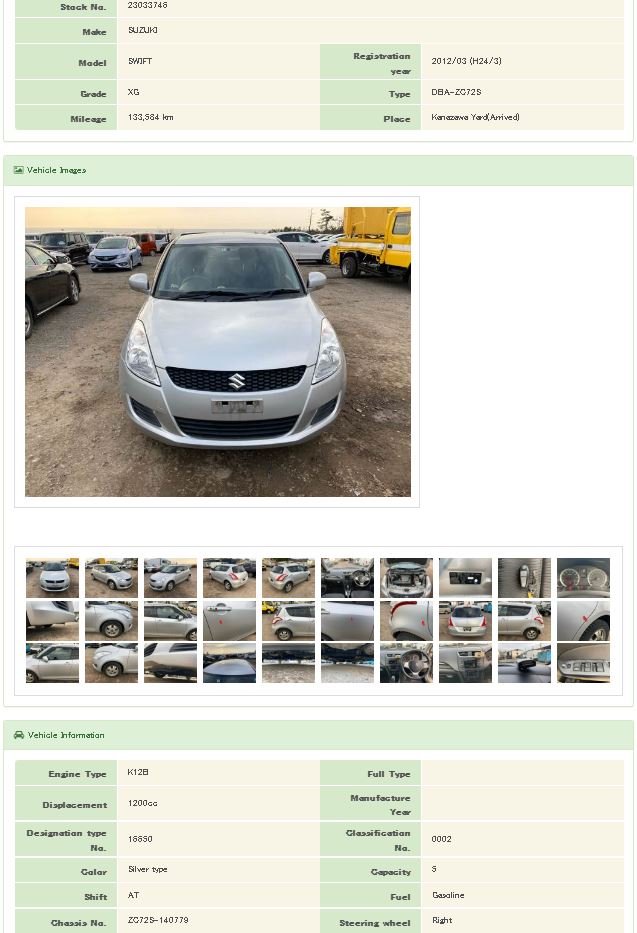The image size is (637, 933).
Task: Select the rear-right angle thumbnail in first row
Action: [288, 578]
